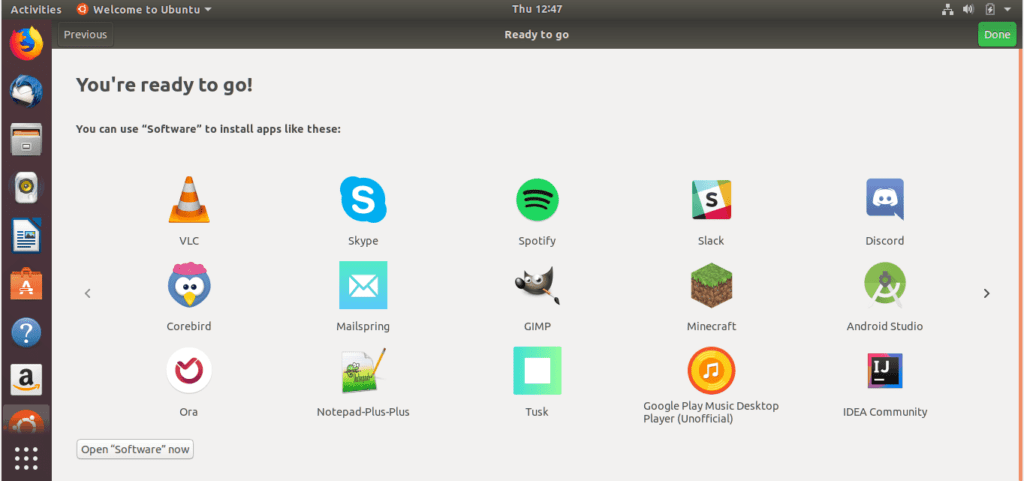Image resolution: width=1024 pixels, height=481 pixels.
Task: Open the Spotify app entry
Action: [537, 200]
